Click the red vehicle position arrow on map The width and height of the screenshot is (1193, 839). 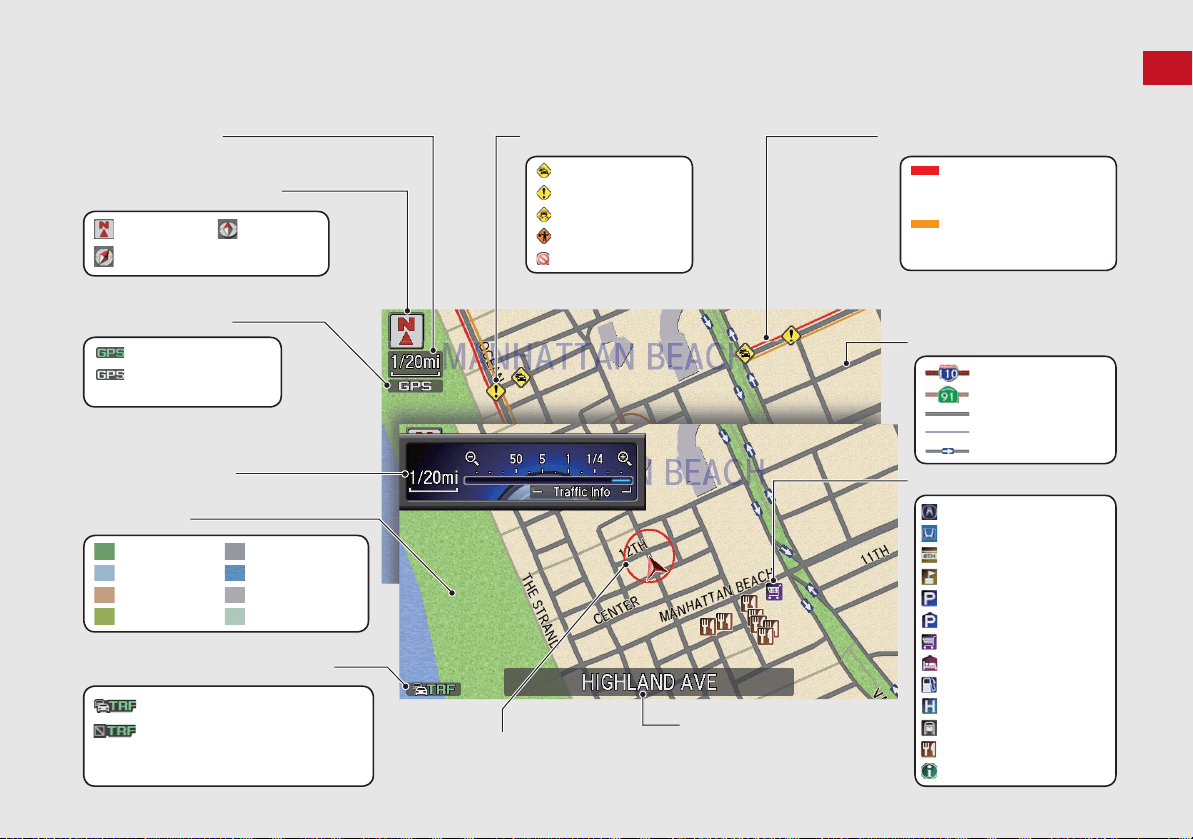[656, 567]
